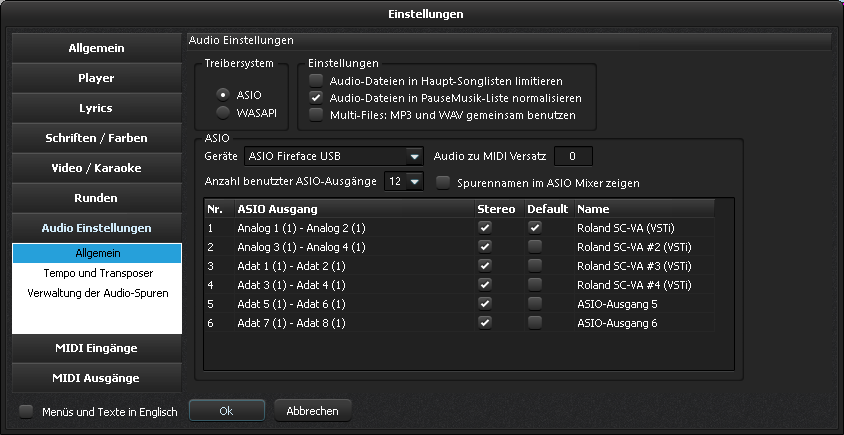Enable Spurennamen im ASIO Mixer zeigen
This screenshot has width=844, height=435.
click(x=443, y=183)
